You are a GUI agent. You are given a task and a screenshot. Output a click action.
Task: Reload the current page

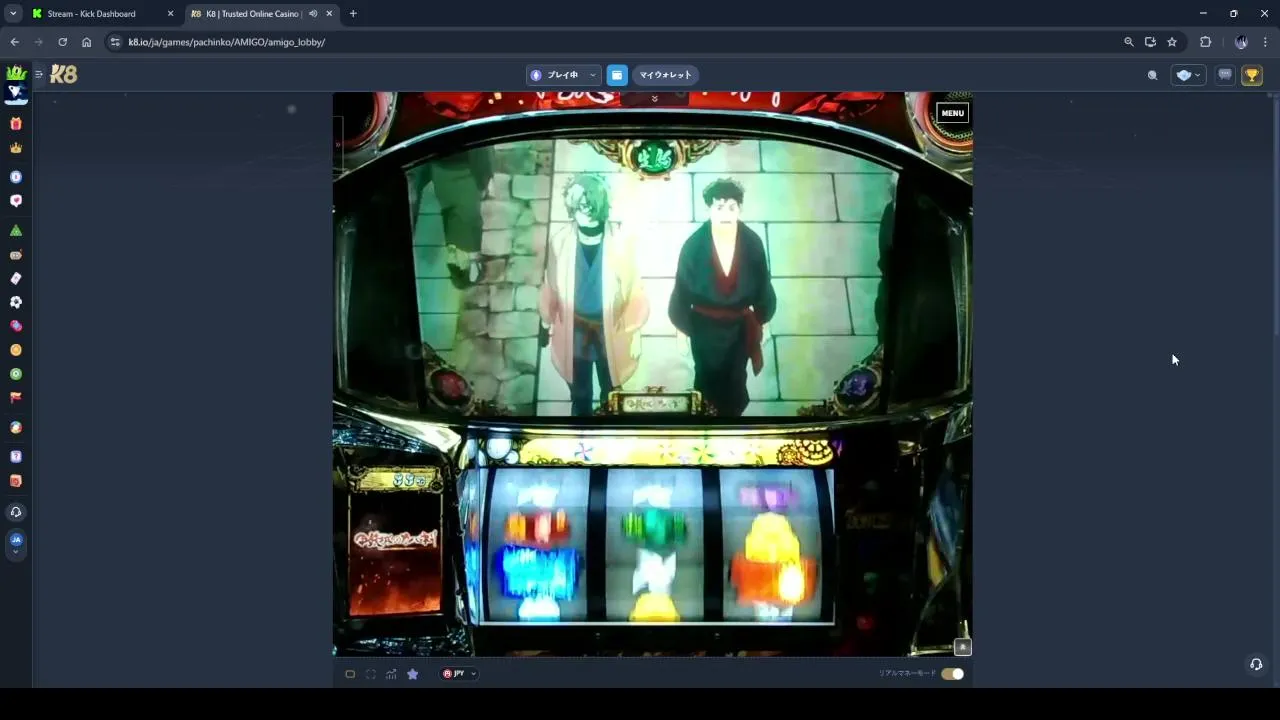click(x=62, y=42)
